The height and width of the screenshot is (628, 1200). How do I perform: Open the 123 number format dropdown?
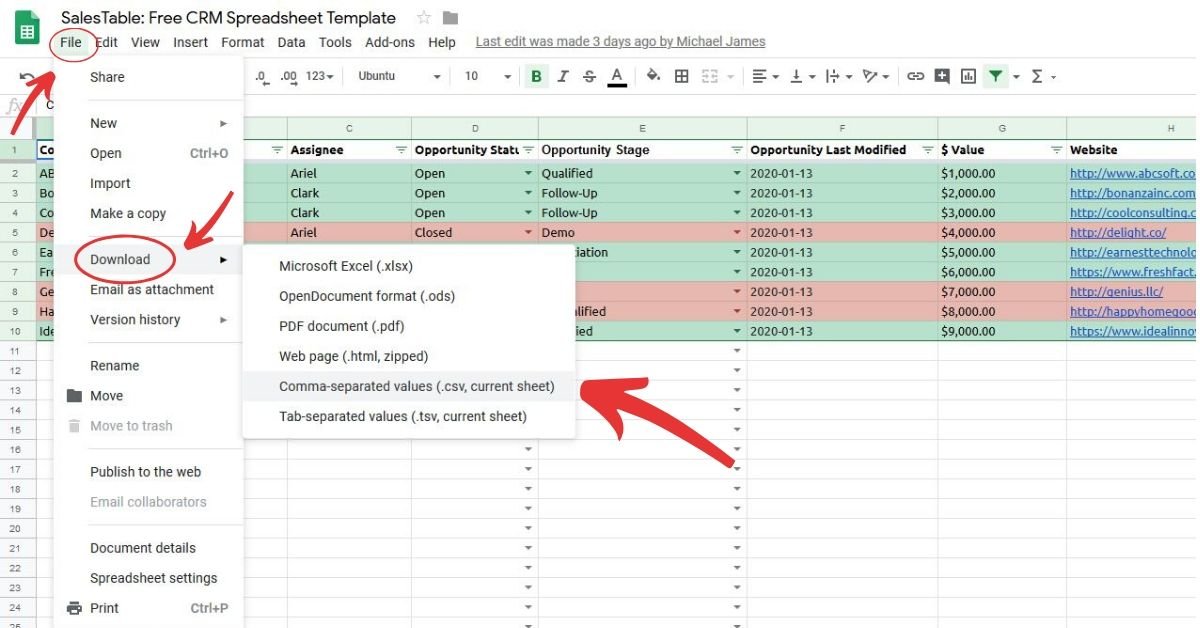(320, 76)
